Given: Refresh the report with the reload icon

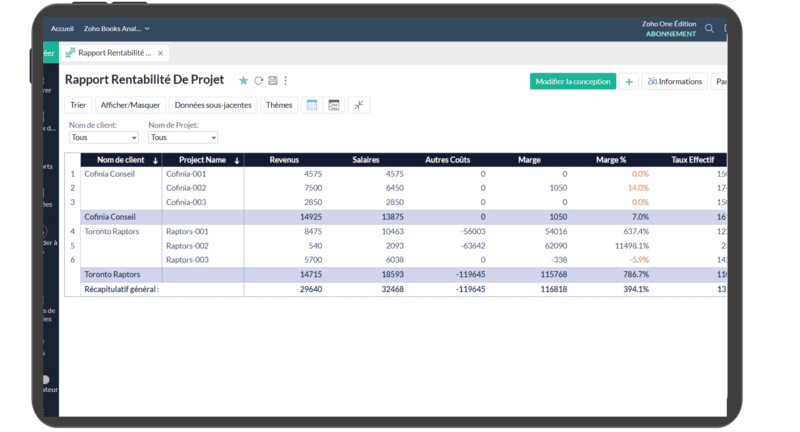Looking at the screenshot, I should click(258, 81).
